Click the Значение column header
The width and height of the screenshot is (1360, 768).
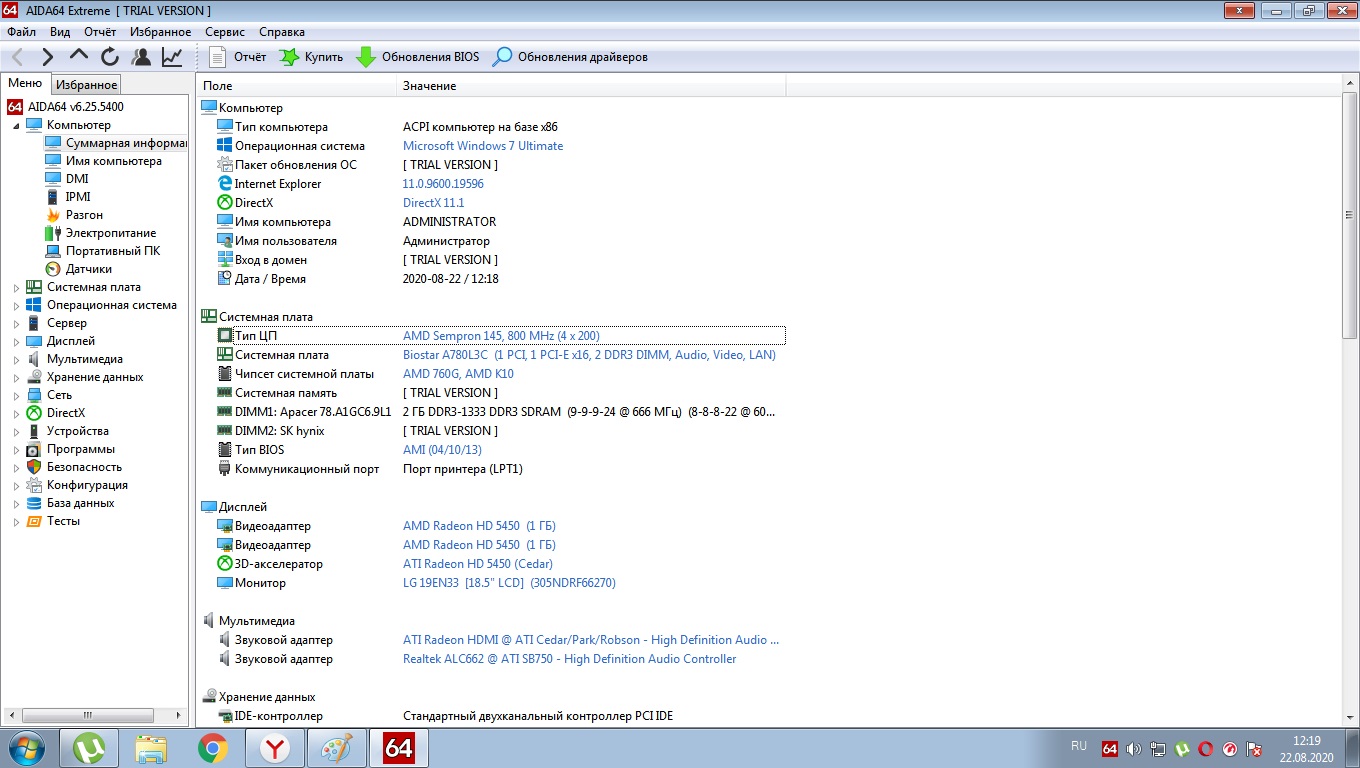pos(592,86)
